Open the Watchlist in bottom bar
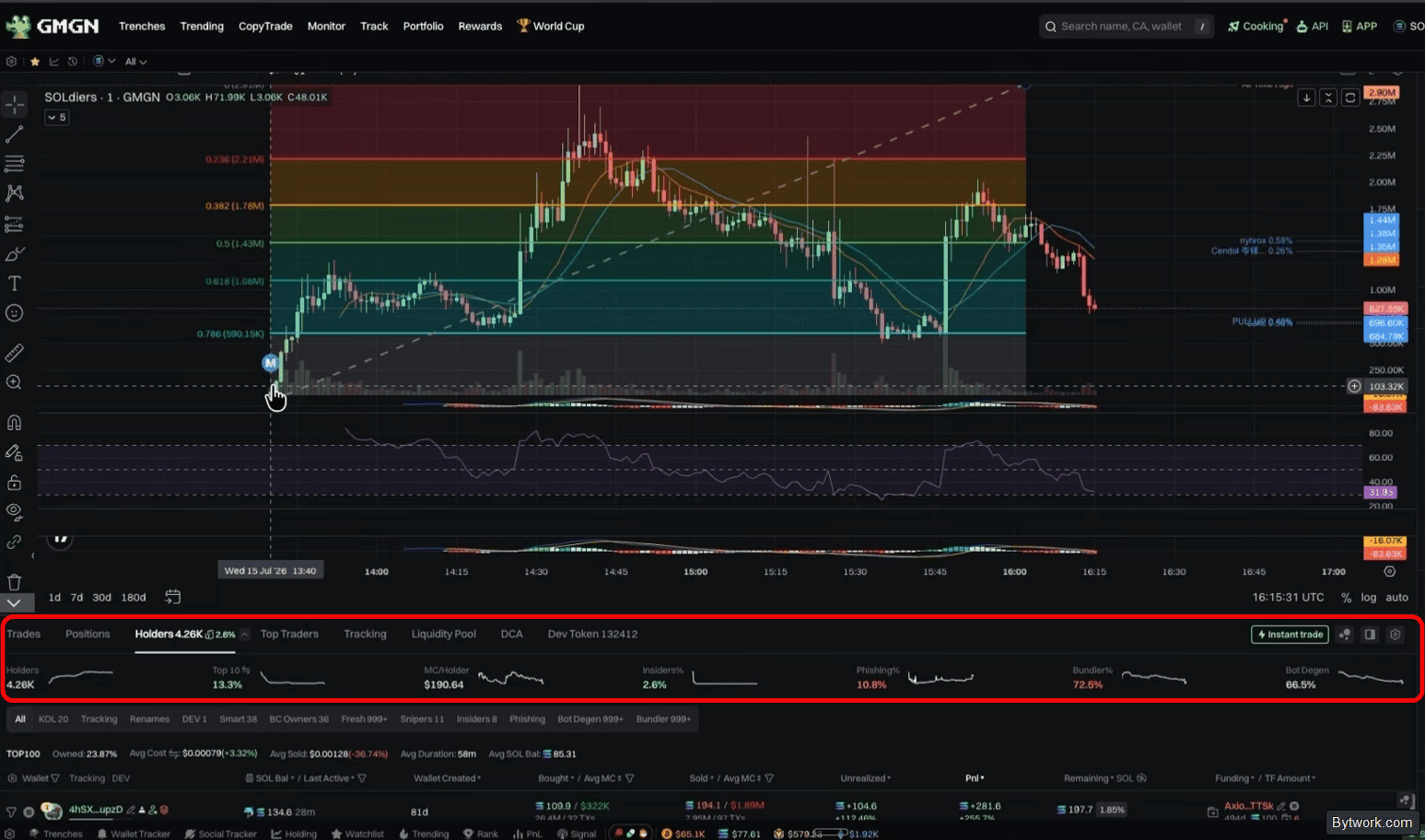This screenshot has width=1425, height=840. pos(357,834)
